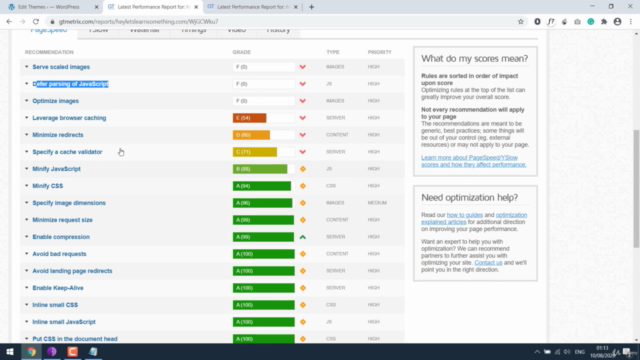The width and height of the screenshot is (640, 360).
Task: Follow the Learn more about PageSpeed/YSlow scores link
Action: [x=473, y=161]
